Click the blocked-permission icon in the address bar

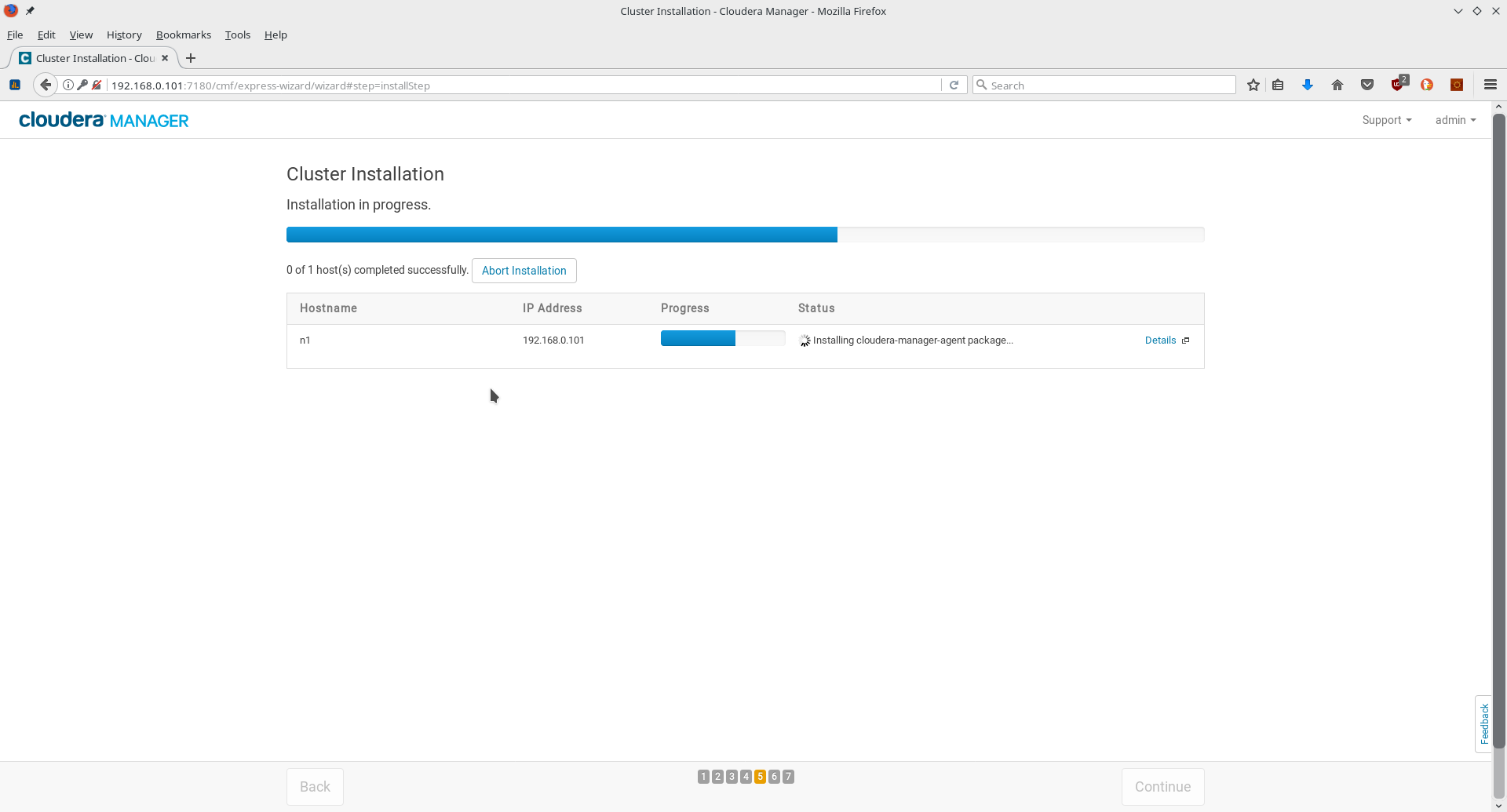(97, 85)
